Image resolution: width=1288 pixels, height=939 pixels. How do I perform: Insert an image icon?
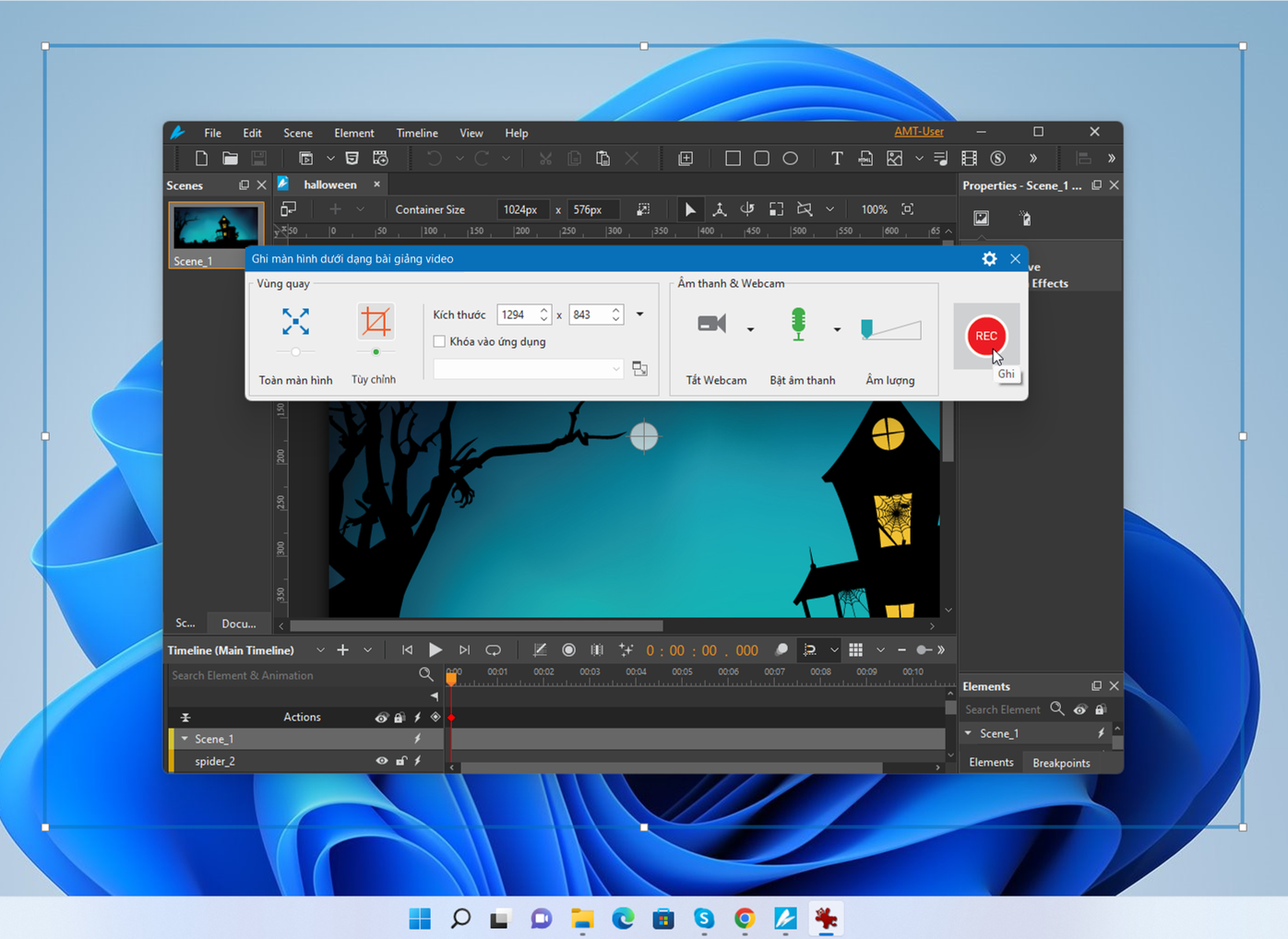(894, 159)
